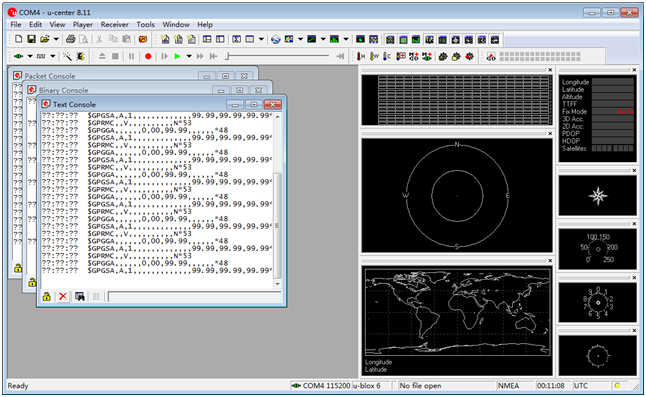Image resolution: width=646 pixels, height=397 pixels.
Task: Click the Coldstart thermometer C icon
Action: click(387, 56)
